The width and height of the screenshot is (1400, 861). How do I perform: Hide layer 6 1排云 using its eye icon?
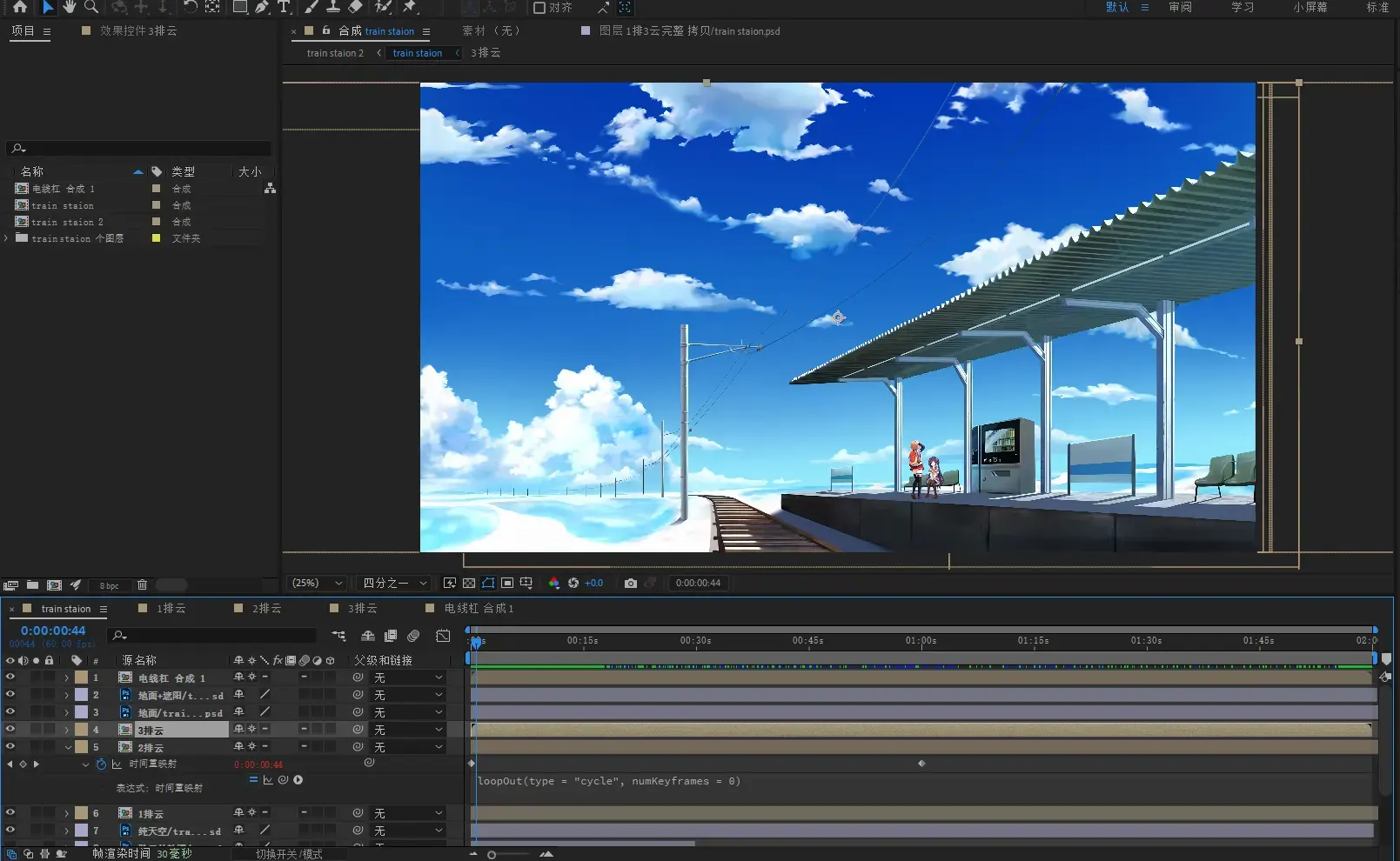pyautogui.click(x=10, y=813)
